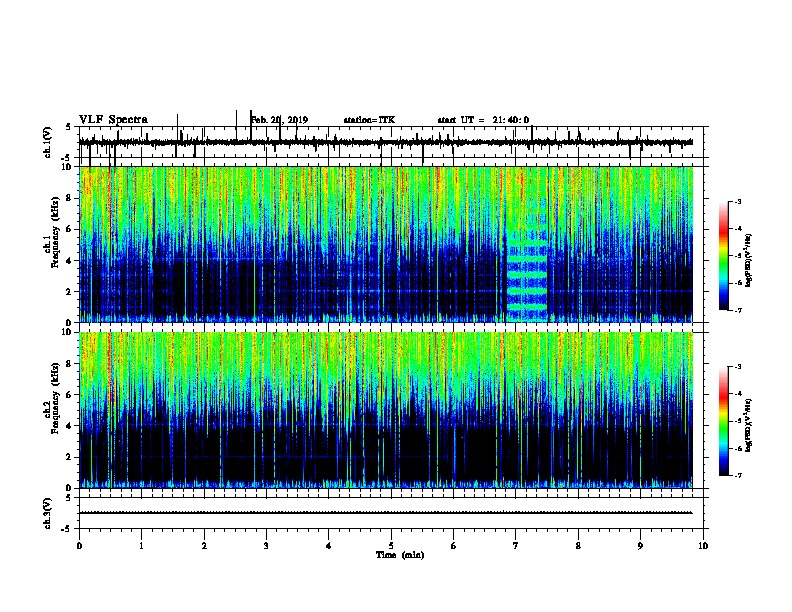Click the "ch.3(V)" axis label
This screenshot has width=792, height=612.
48,513
